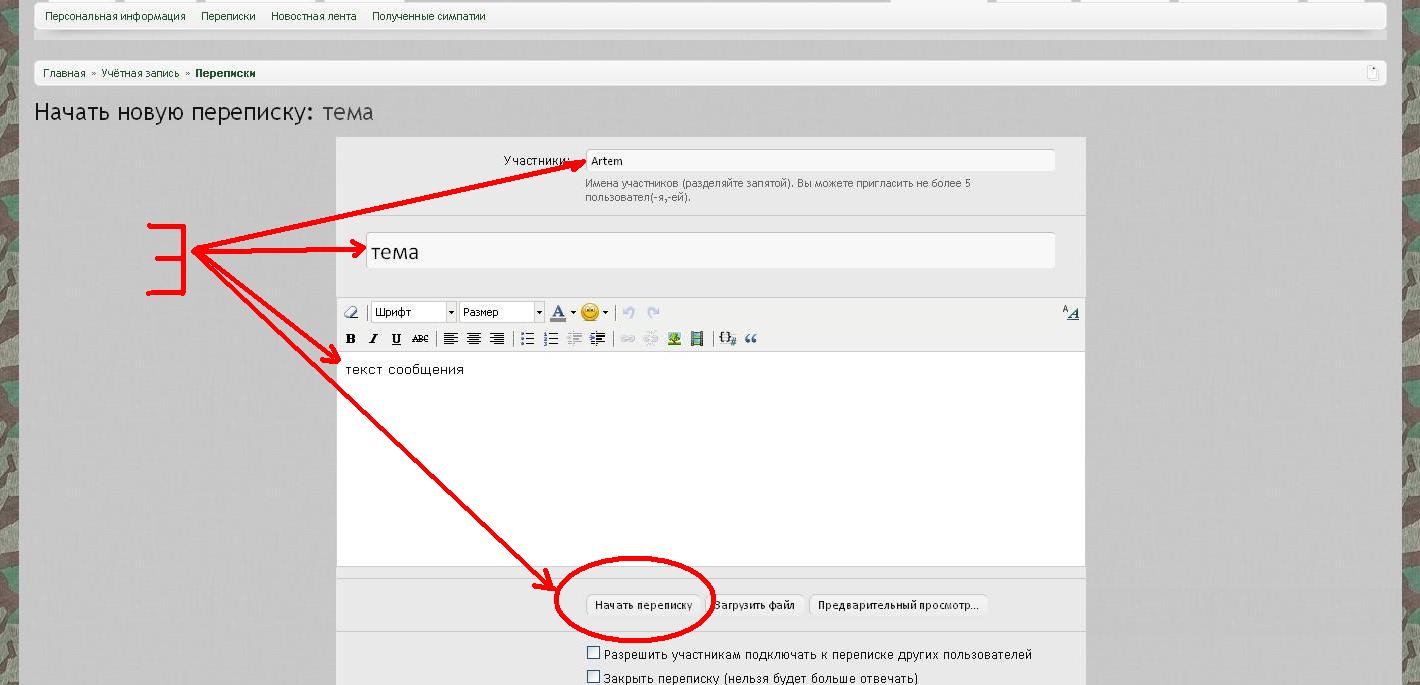The image size is (1420, 685).
Task: Toggle the editor mode switch icon at right
Action: (x=1070, y=312)
